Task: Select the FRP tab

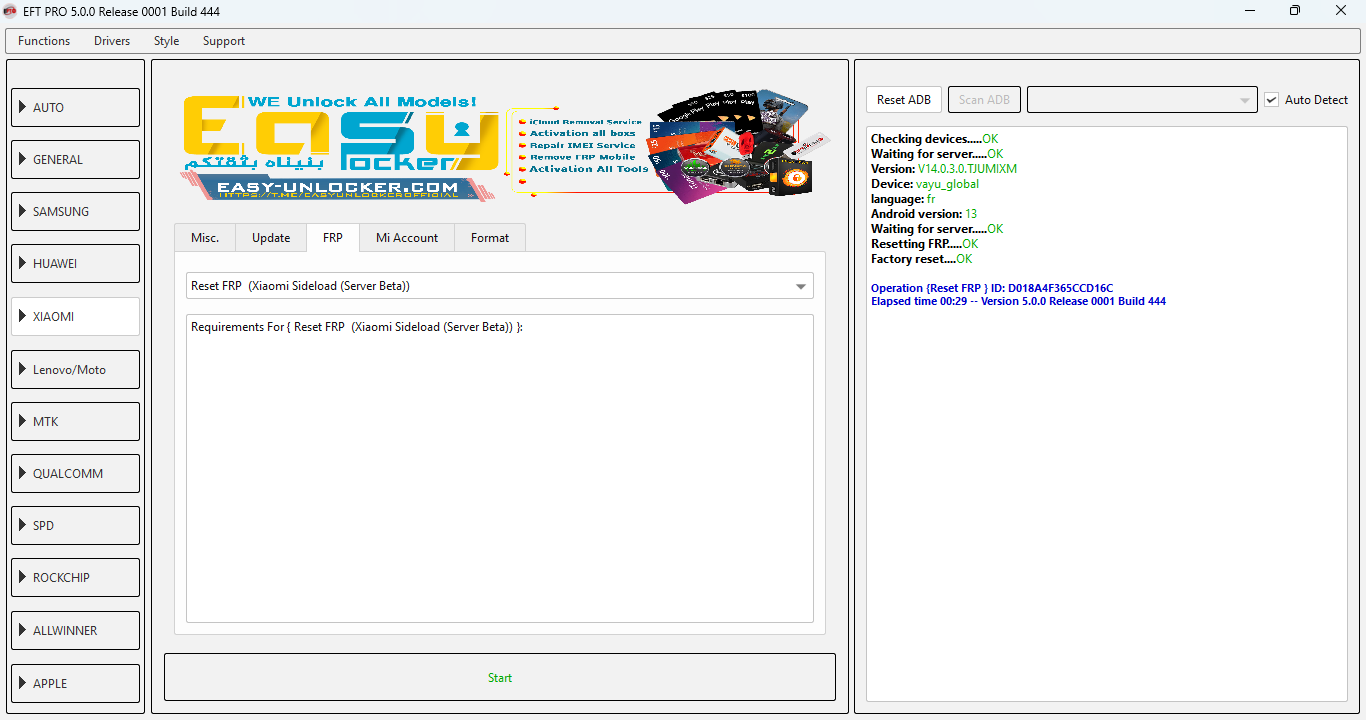Action: tap(333, 238)
